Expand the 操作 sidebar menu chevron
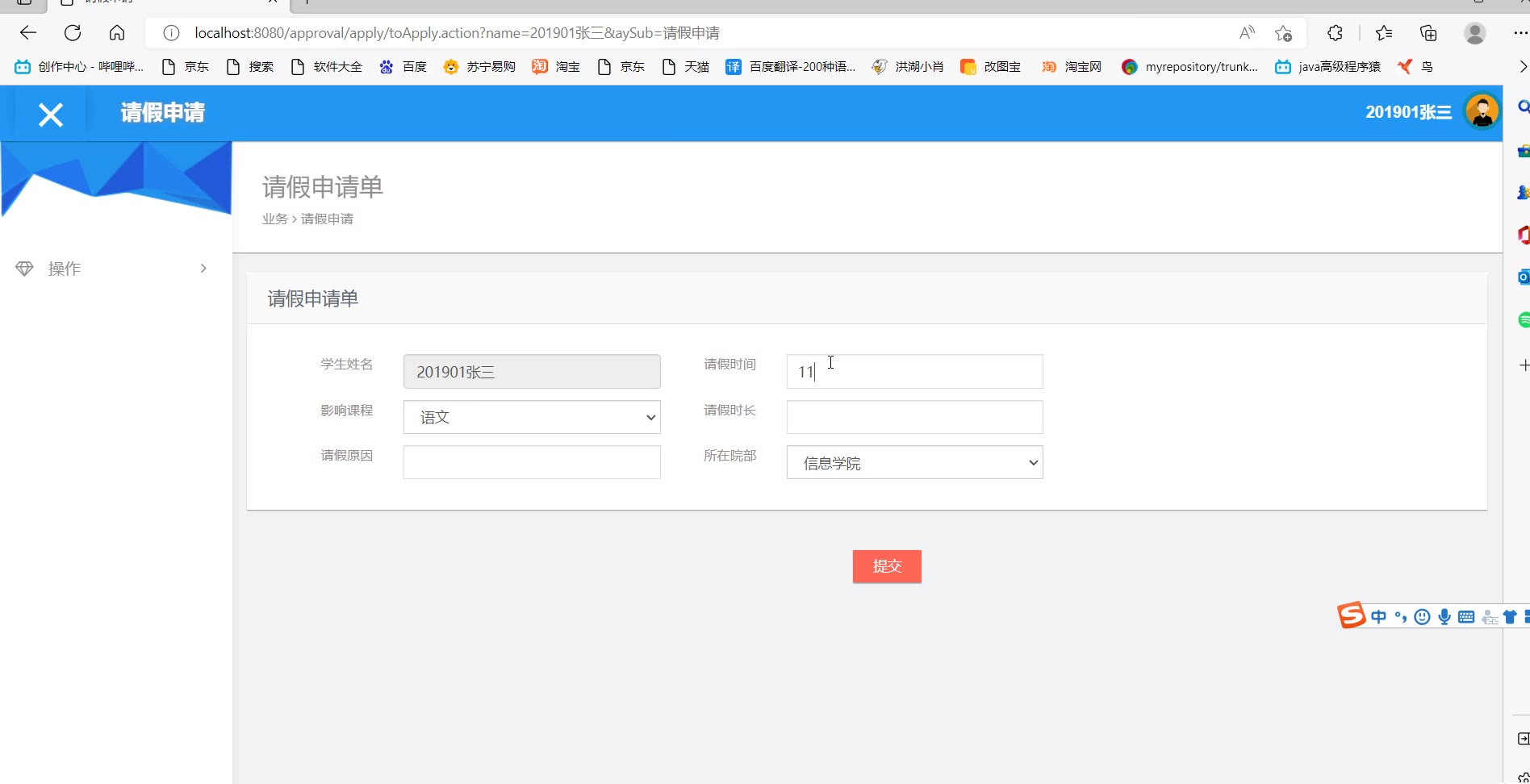The height and width of the screenshot is (784, 1530). [203, 269]
